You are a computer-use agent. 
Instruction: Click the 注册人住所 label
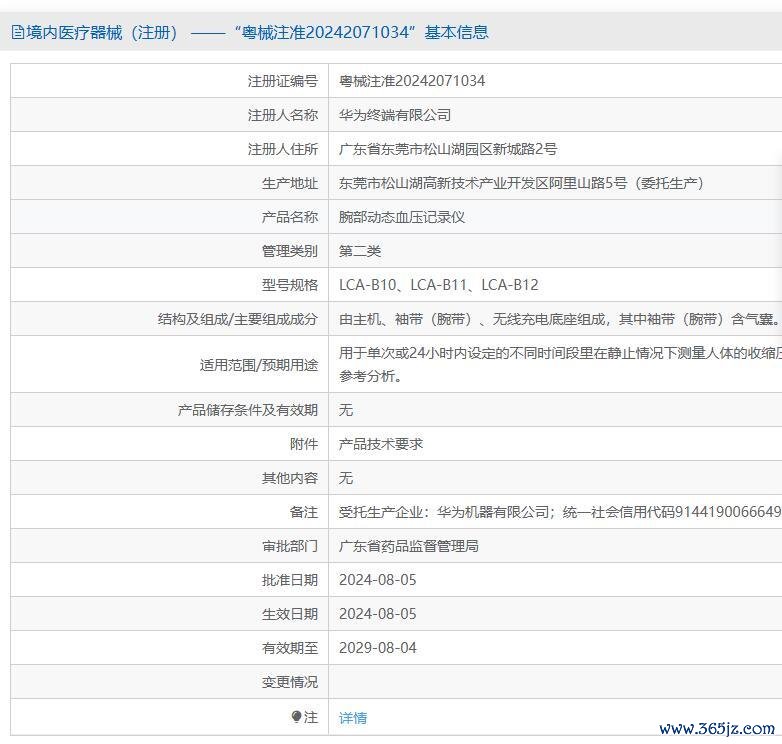[x=282, y=149]
